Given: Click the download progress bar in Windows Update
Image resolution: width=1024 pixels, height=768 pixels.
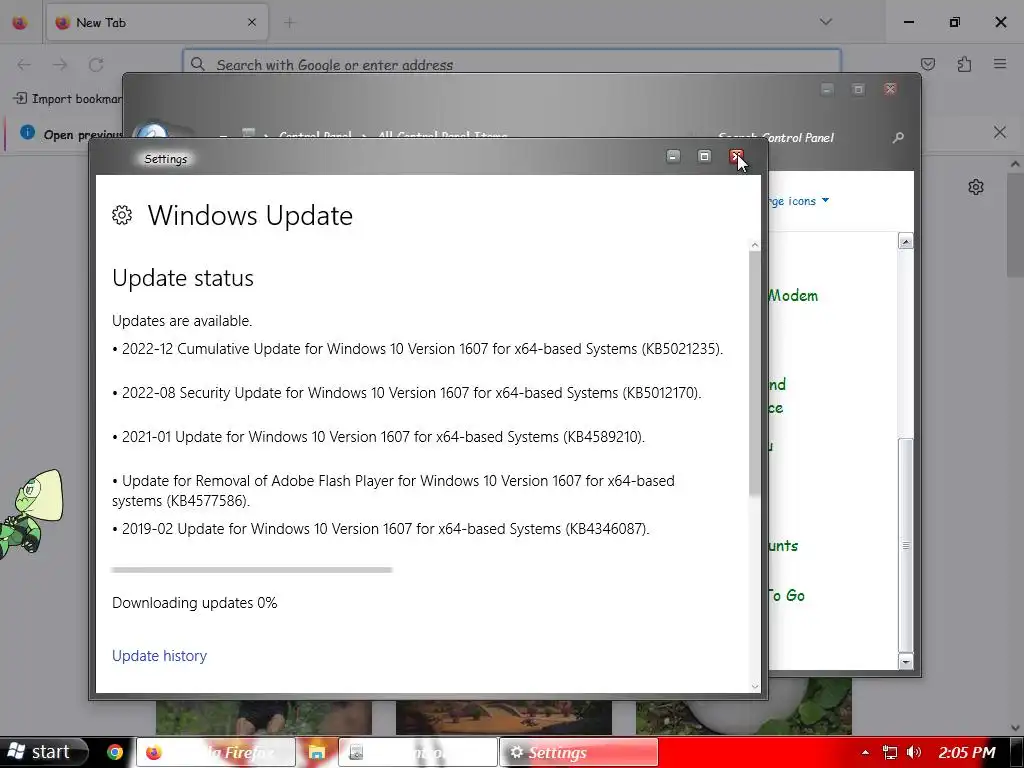Looking at the screenshot, I should point(252,570).
